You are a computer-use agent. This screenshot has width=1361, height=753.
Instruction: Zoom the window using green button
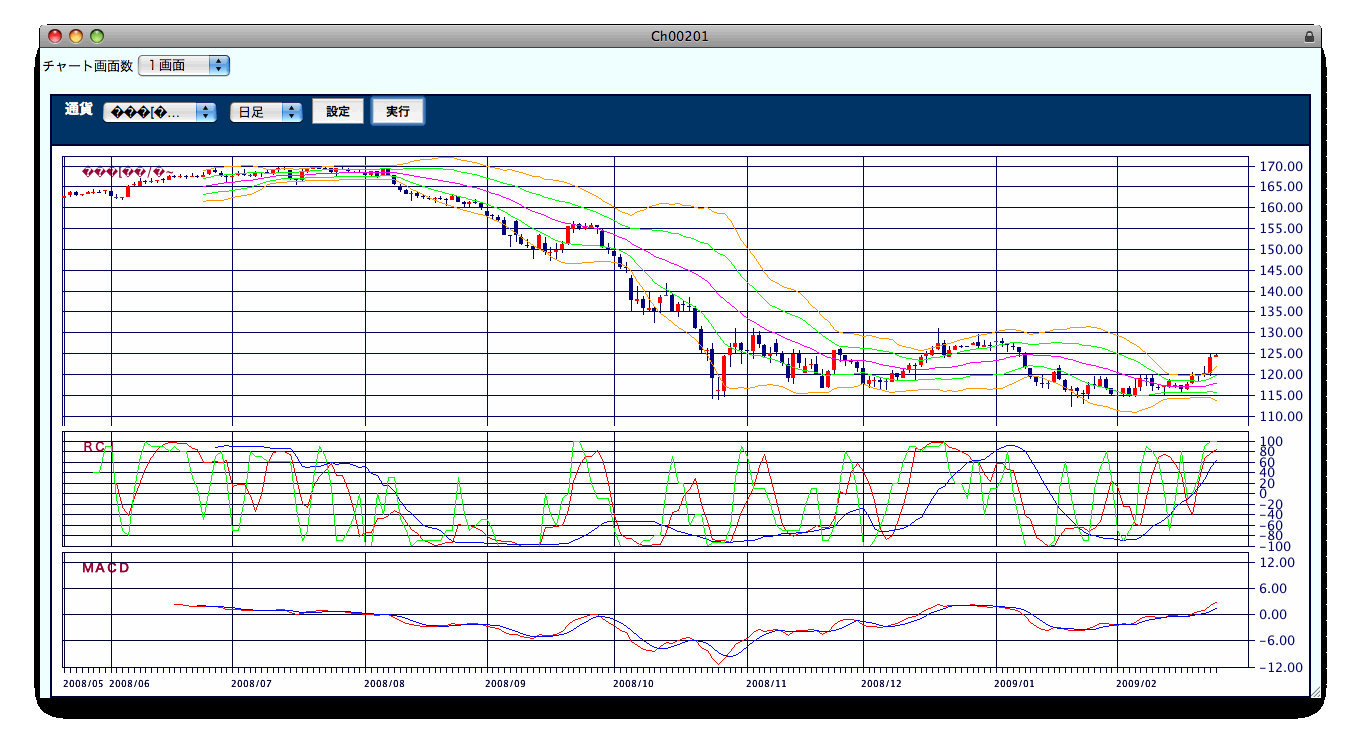point(97,36)
